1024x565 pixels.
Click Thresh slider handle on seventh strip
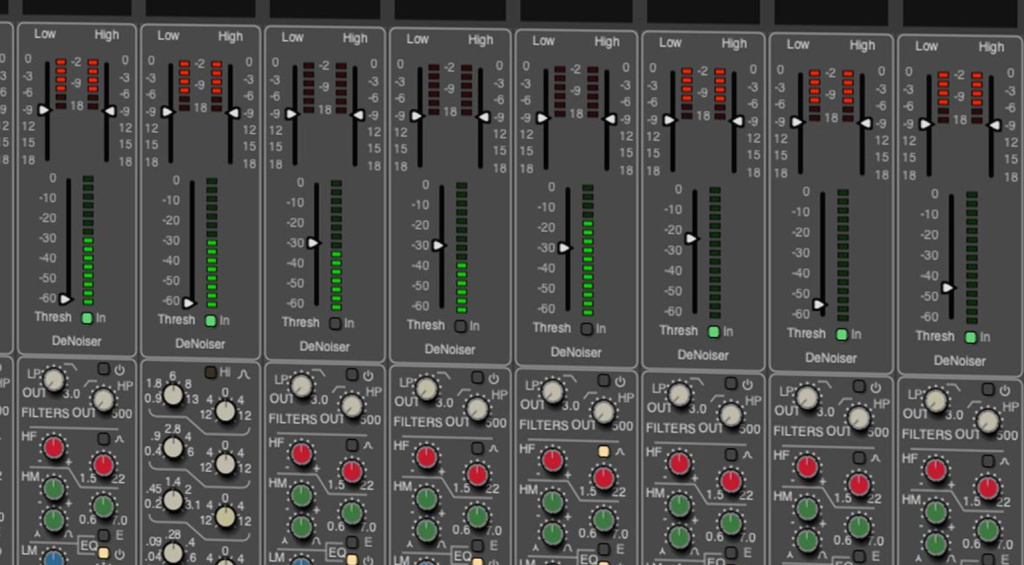pos(820,304)
